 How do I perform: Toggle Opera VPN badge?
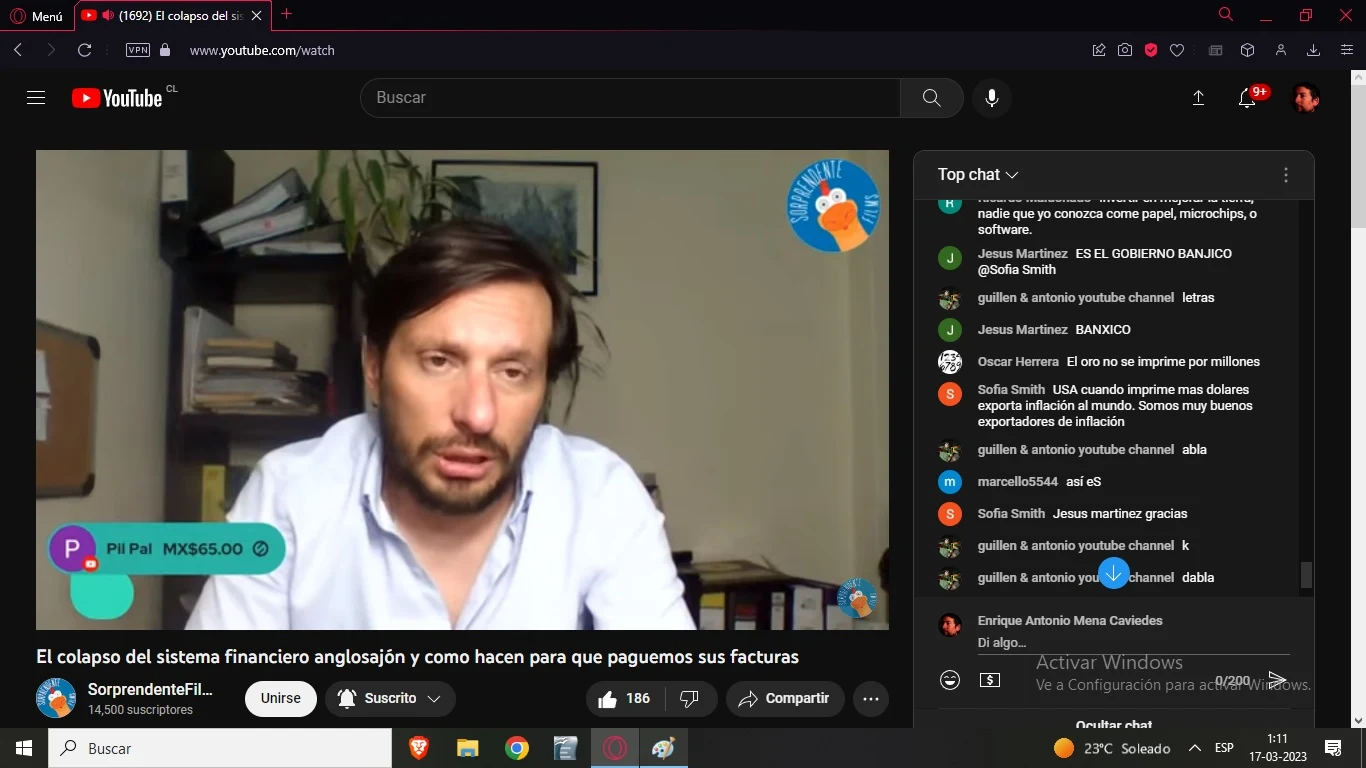[138, 50]
